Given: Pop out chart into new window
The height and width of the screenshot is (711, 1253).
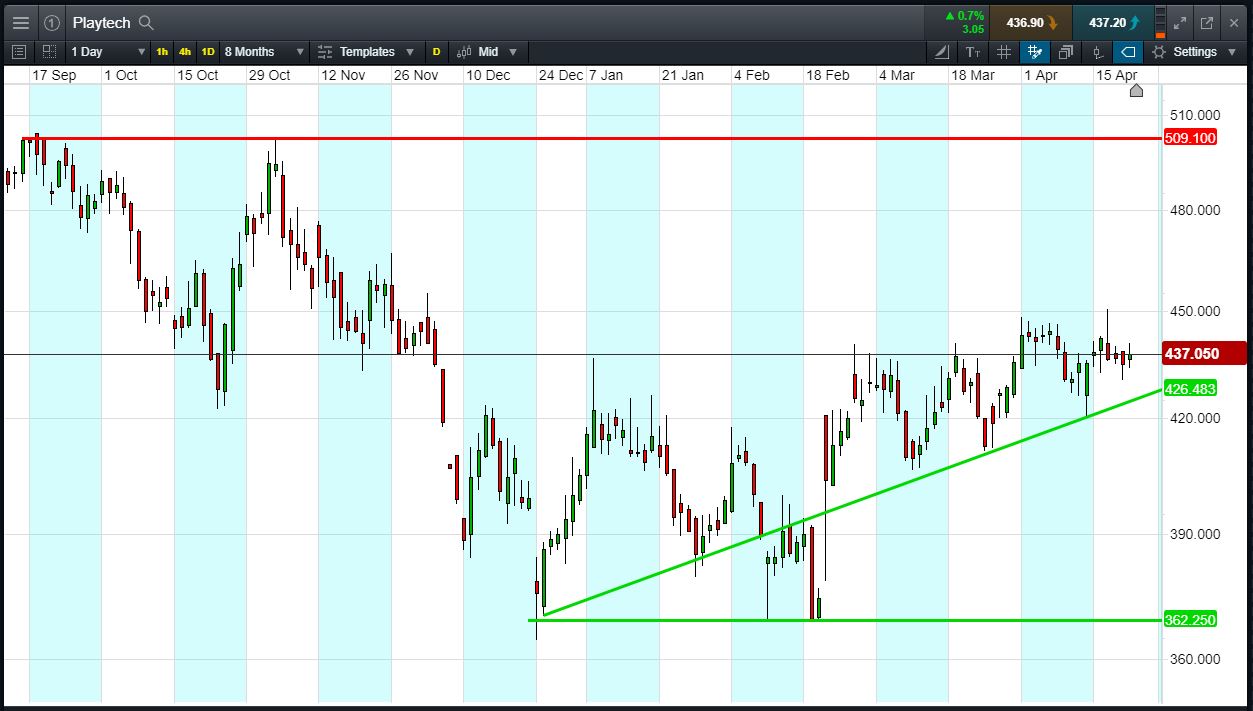Looking at the screenshot, I should pos(1206,22).
